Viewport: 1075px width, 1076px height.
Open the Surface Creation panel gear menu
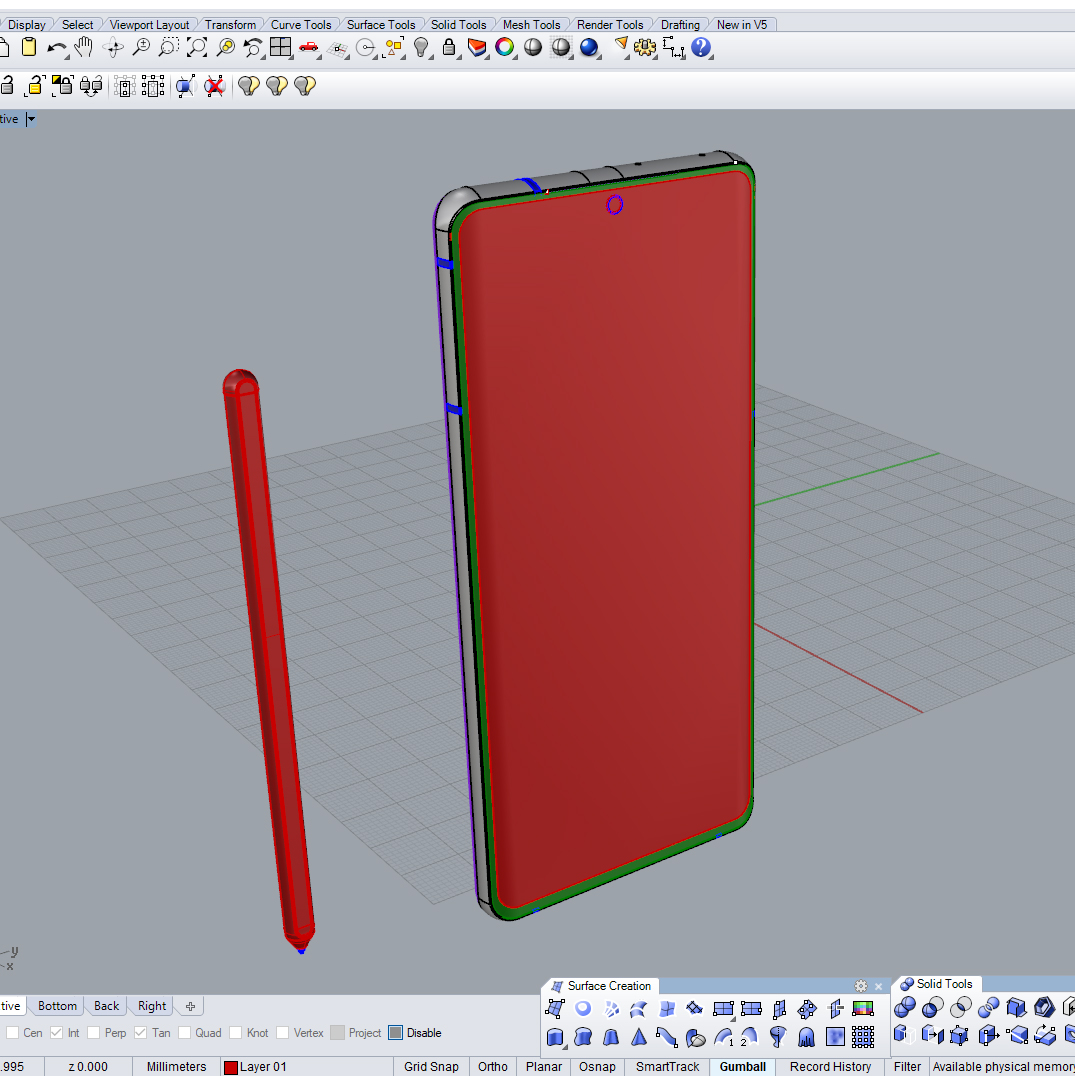(860, 986)
